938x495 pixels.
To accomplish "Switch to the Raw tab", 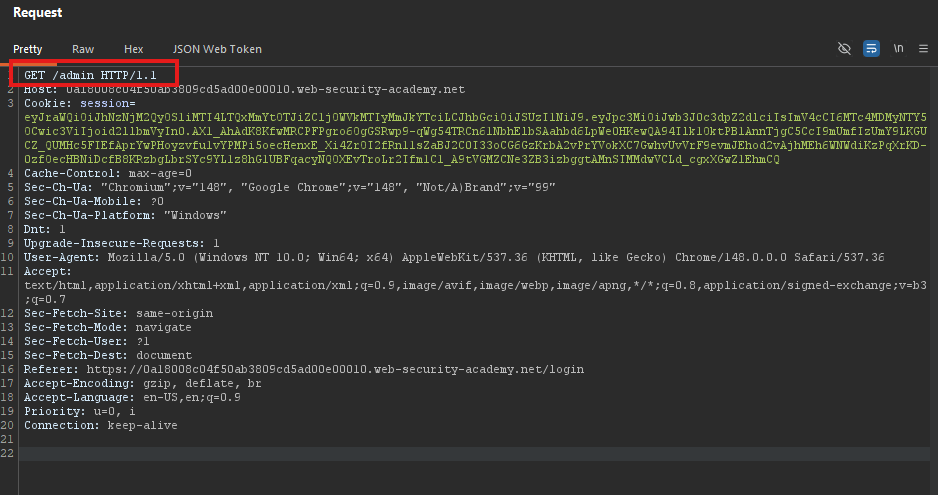I will (83, 49).
